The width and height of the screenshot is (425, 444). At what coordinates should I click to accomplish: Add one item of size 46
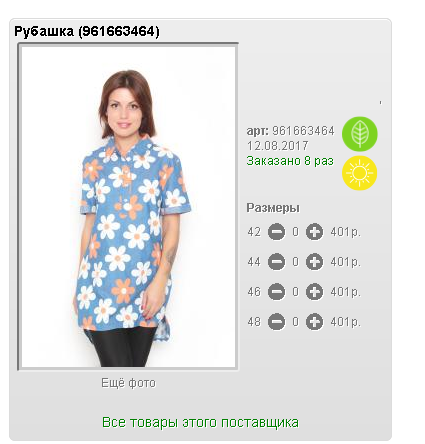314,292
